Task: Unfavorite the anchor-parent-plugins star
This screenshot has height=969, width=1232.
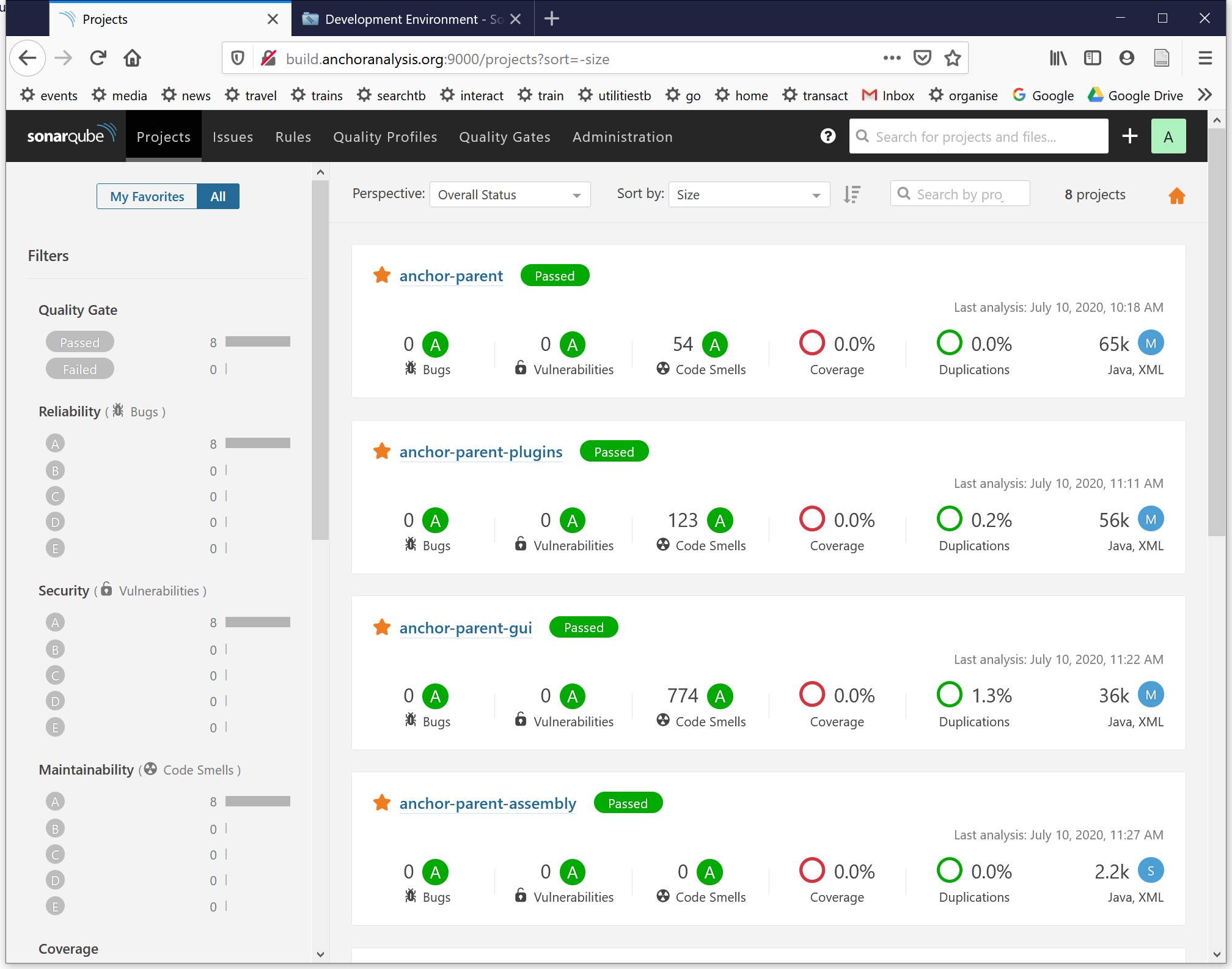Action: pos(382,451)
